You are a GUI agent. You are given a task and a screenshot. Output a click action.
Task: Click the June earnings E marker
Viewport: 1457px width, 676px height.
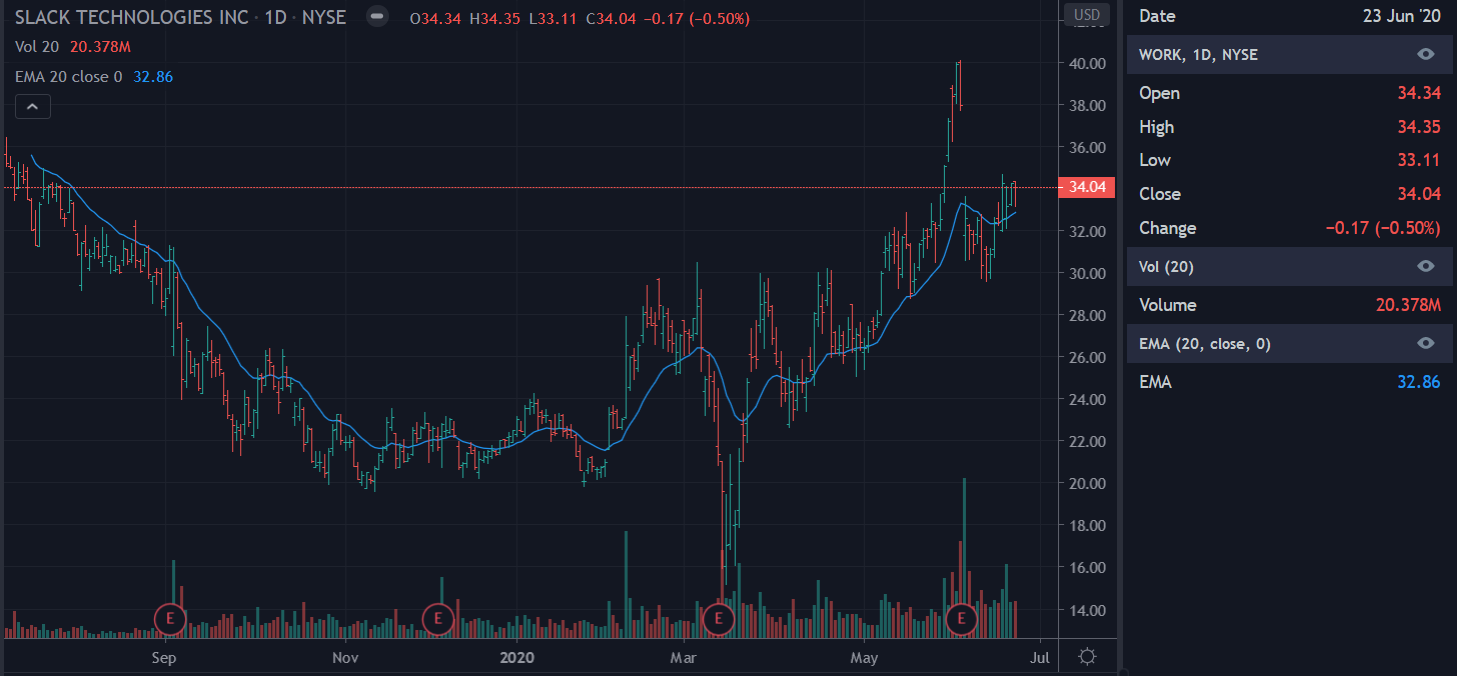[962, 620]
